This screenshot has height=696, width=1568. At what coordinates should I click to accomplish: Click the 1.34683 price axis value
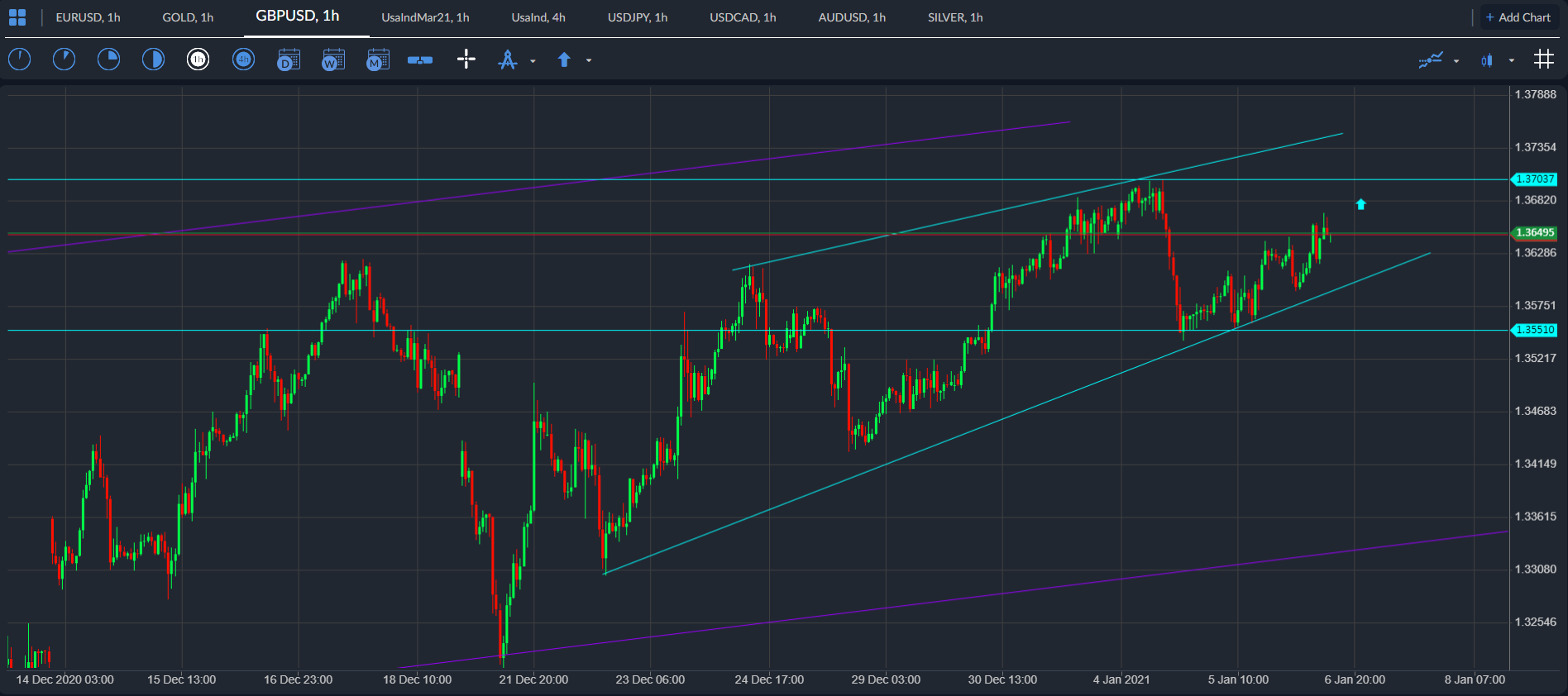(x=1535, y=411)
